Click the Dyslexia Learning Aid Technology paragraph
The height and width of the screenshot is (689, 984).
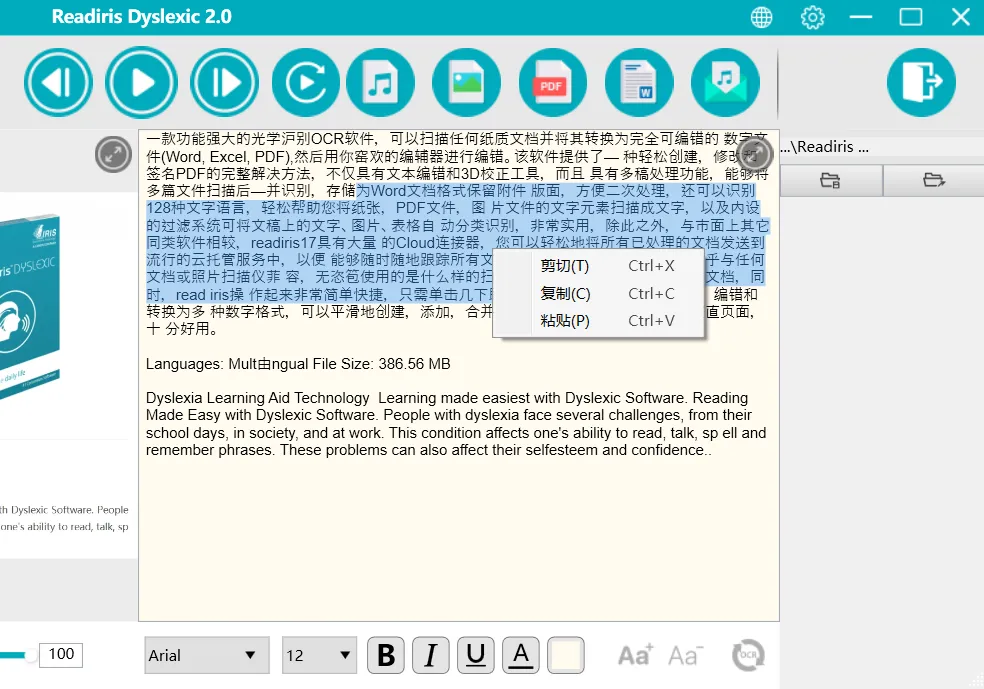[456, 424]
